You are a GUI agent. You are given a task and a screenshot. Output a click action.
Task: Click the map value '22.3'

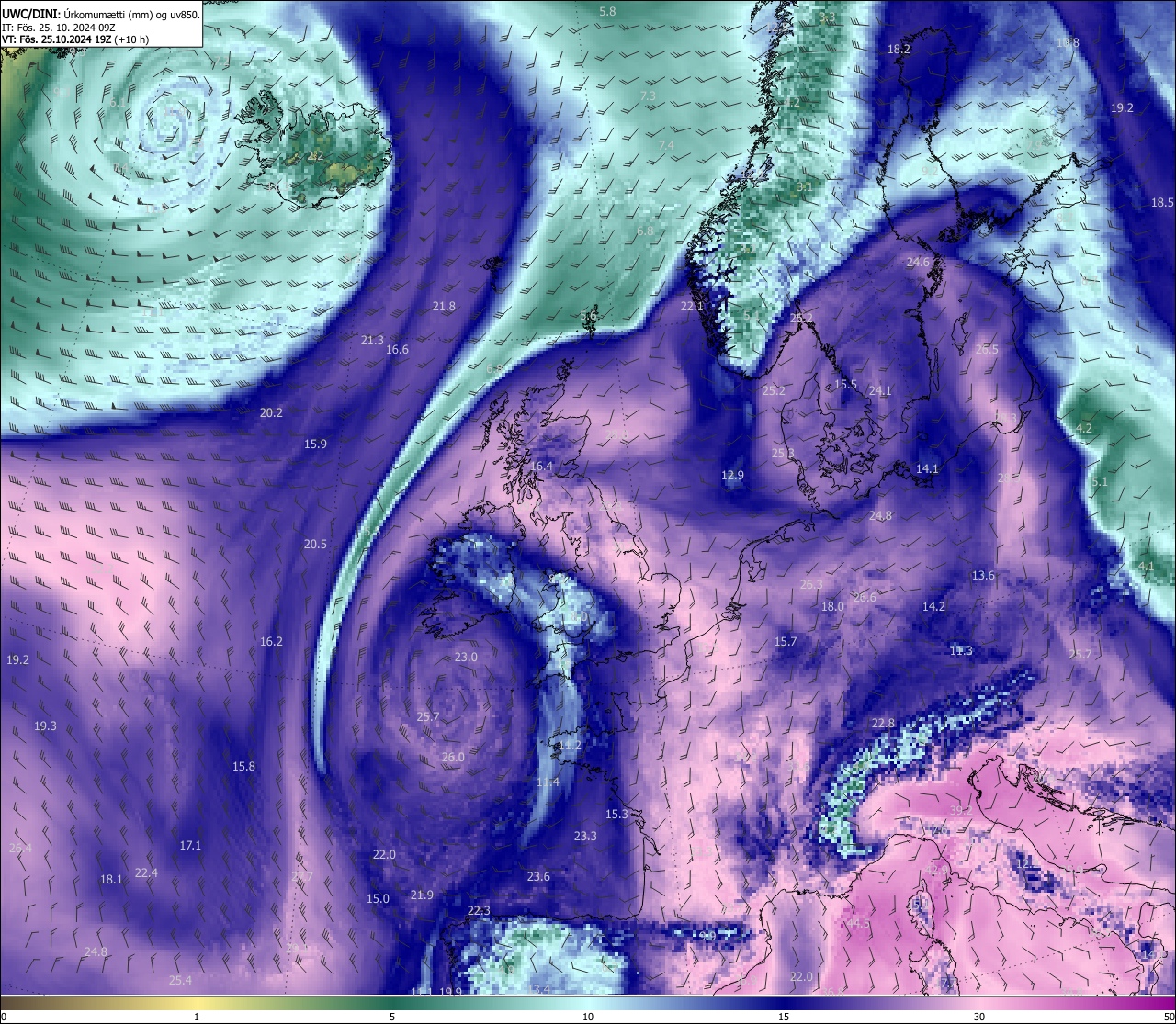pyautogui.click(x=479, y=910)
